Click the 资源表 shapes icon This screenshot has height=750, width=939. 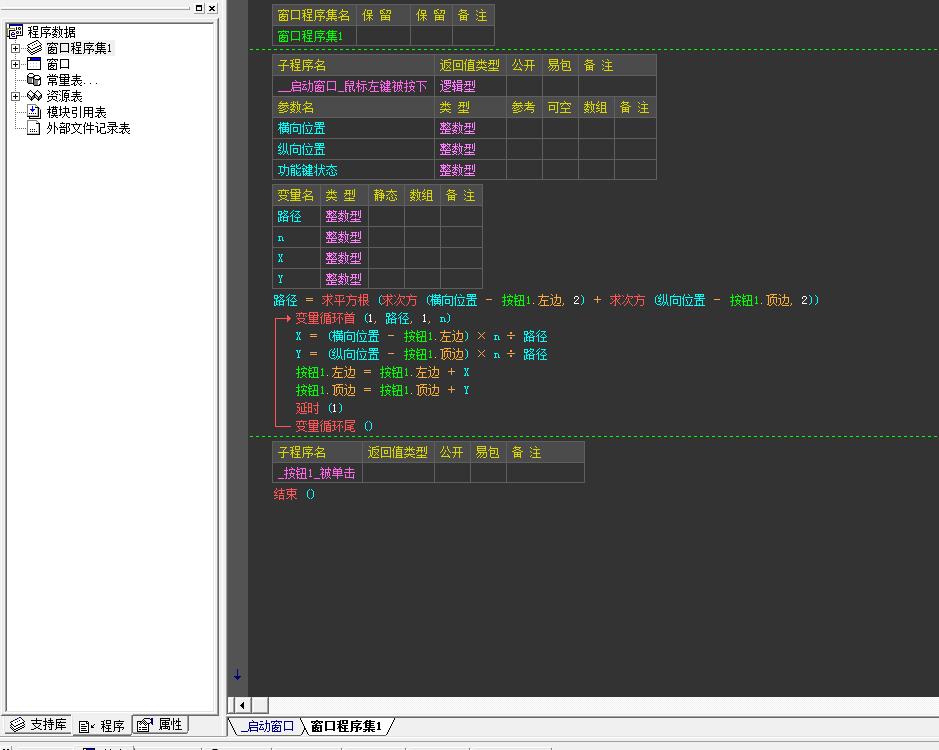[x=35, y=96]
